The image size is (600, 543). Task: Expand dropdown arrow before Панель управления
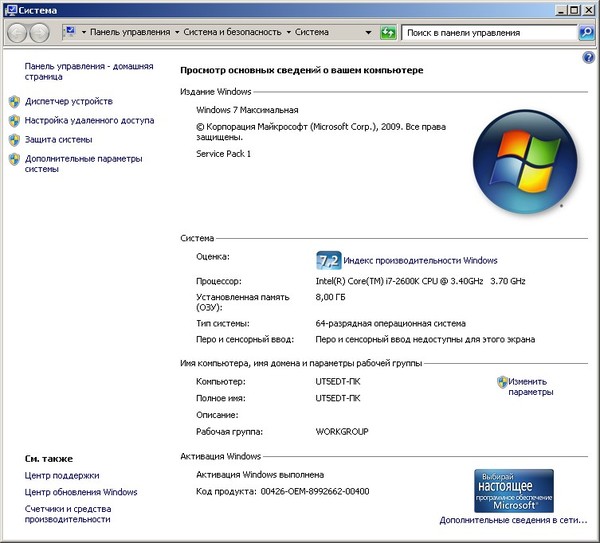click(84, 33)
